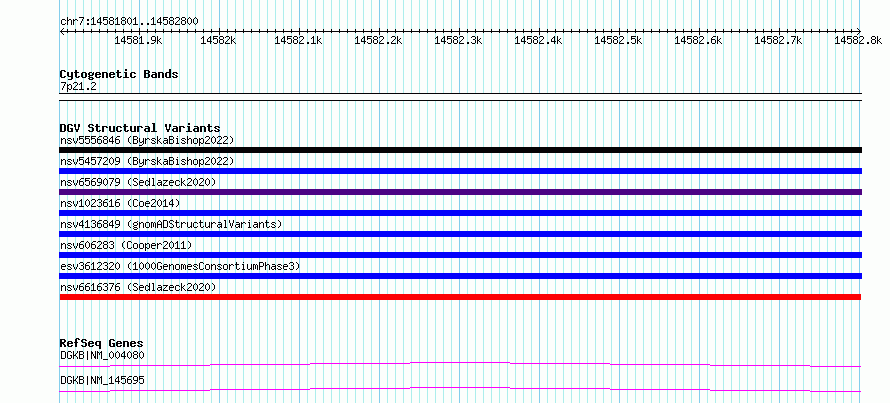Click the 14582.6k ruler tick
The height and width of the screenshot is (403, 890).
coord(699,40)
